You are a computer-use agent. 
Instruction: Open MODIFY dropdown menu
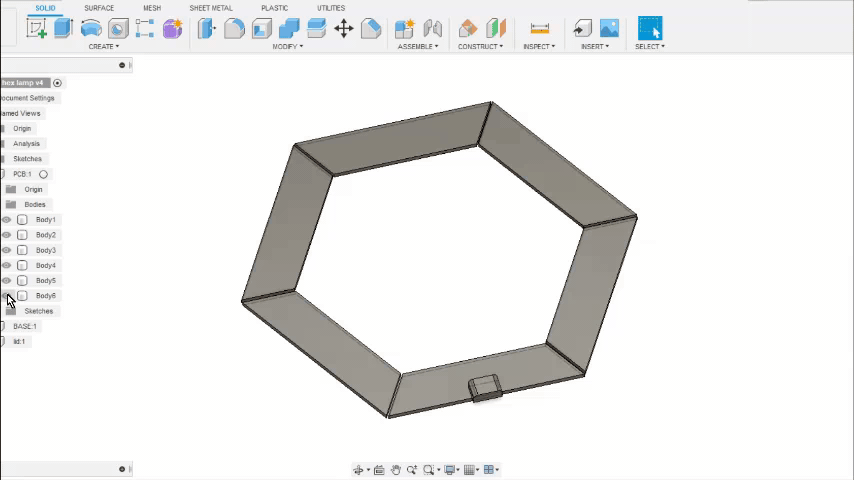click(x=288, y=47)
